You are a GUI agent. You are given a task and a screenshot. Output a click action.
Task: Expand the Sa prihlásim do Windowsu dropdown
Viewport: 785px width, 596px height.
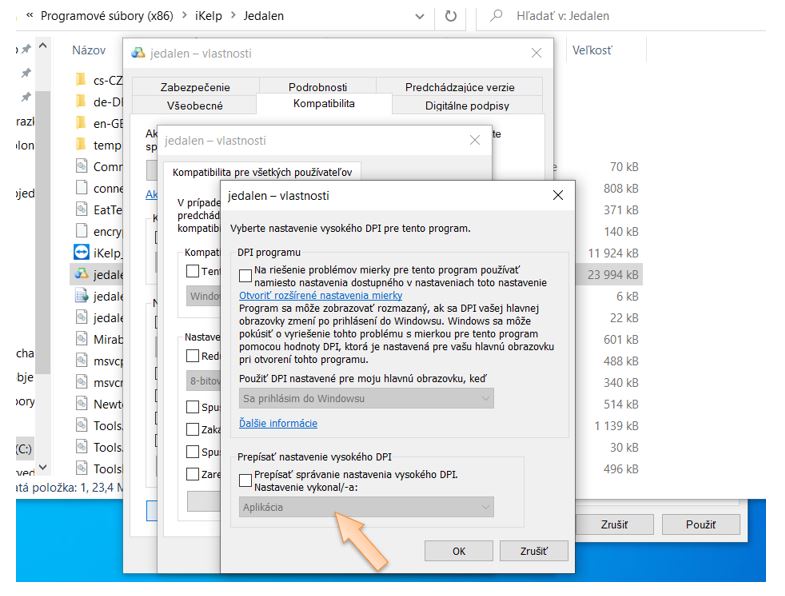tap(366, 398)
